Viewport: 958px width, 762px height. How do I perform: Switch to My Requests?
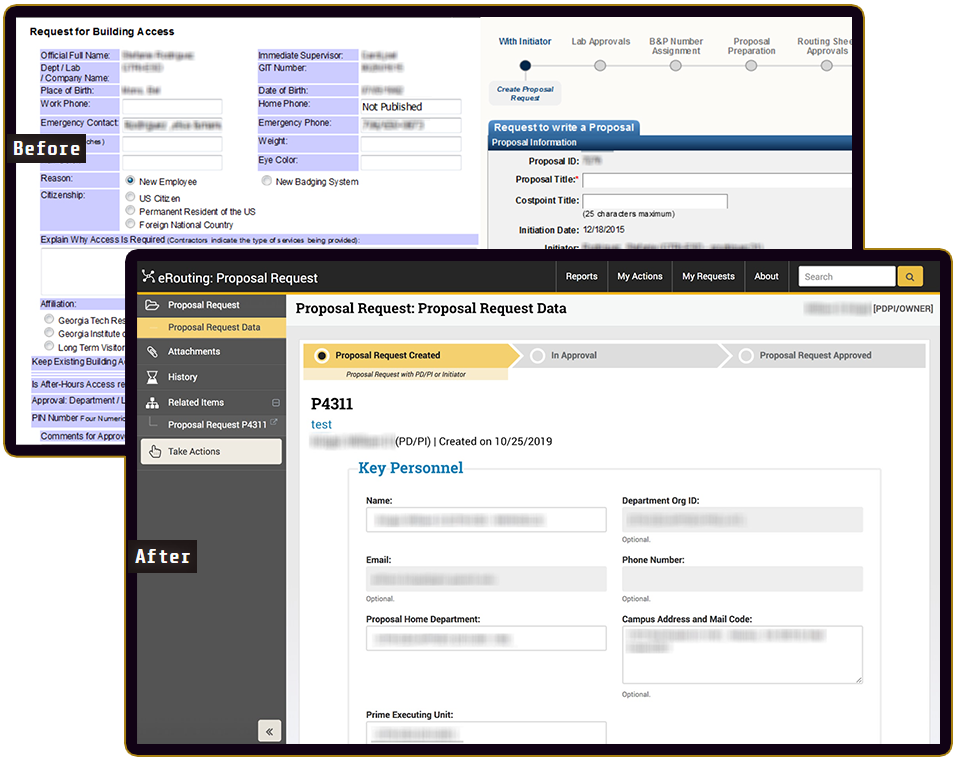point(708,276)
